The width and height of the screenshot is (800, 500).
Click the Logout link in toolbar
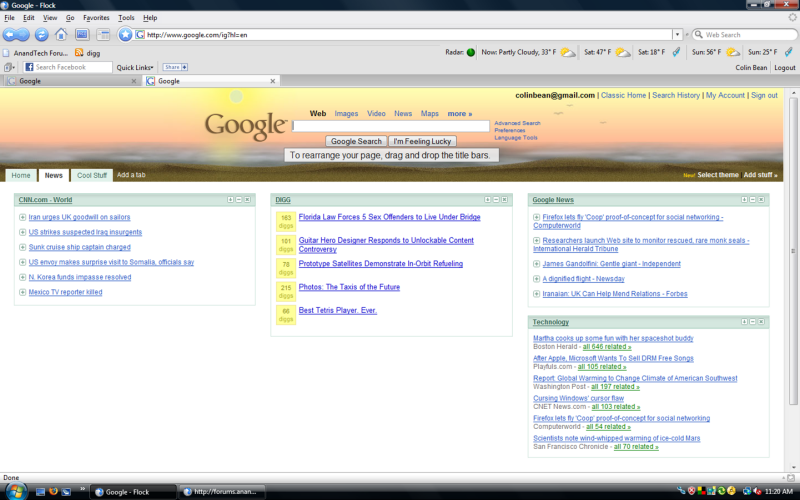click(785, 67)
